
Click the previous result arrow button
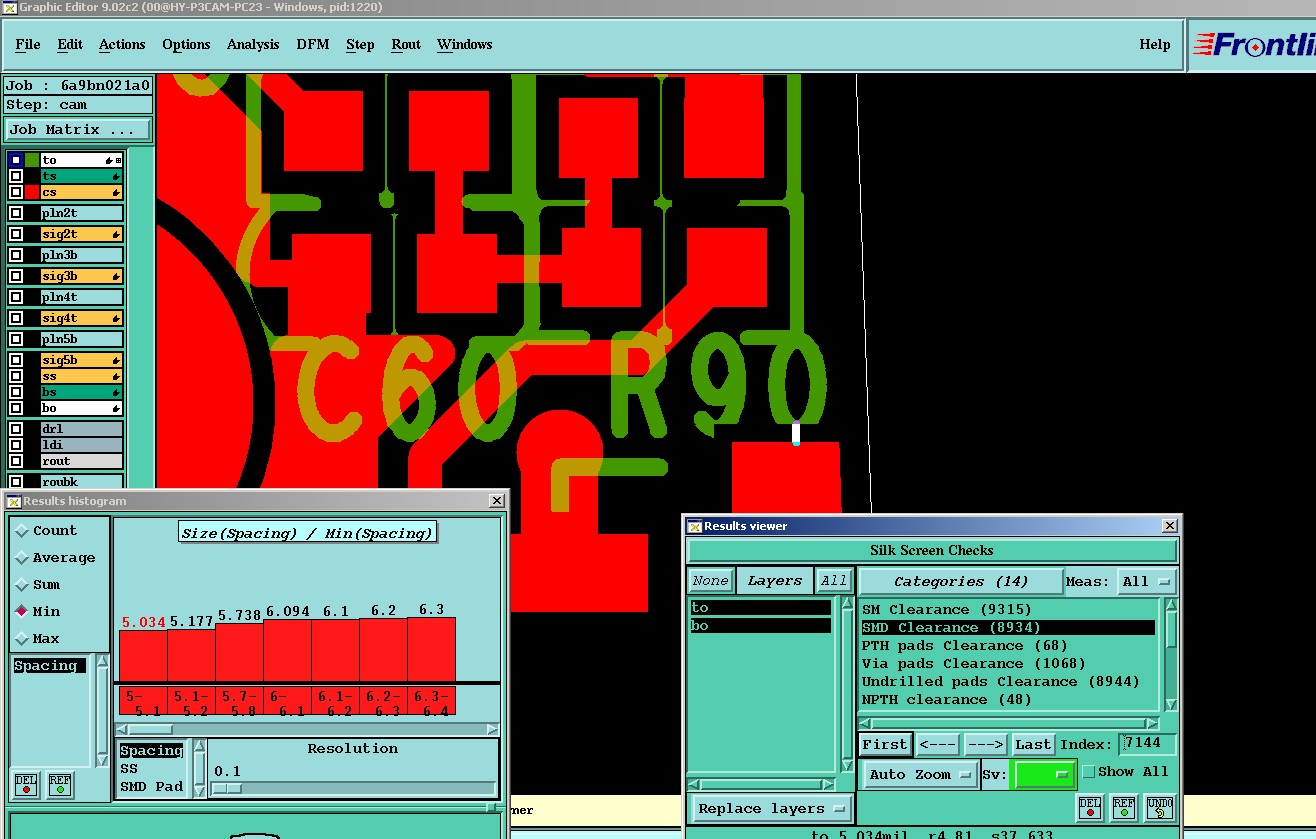tap(937, 744)
